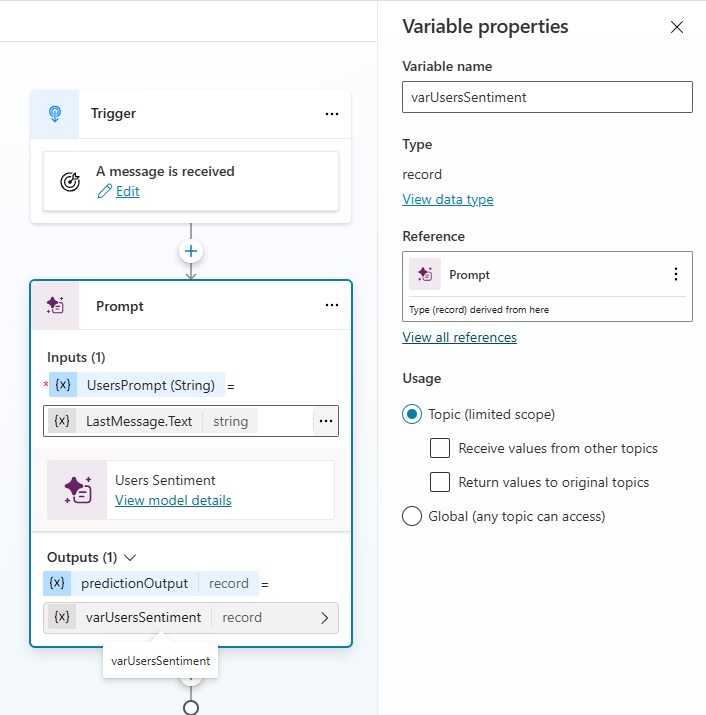Select Topic (limited scope) radio button
Screen dimensions: 706x715
pyautogui.click(x=411, y=414)
